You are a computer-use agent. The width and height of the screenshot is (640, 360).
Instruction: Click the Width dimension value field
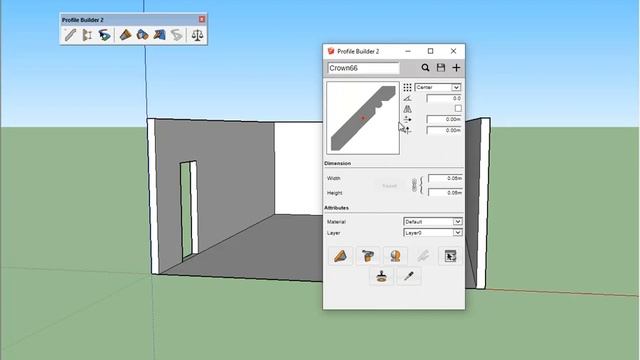coord(445,178)
